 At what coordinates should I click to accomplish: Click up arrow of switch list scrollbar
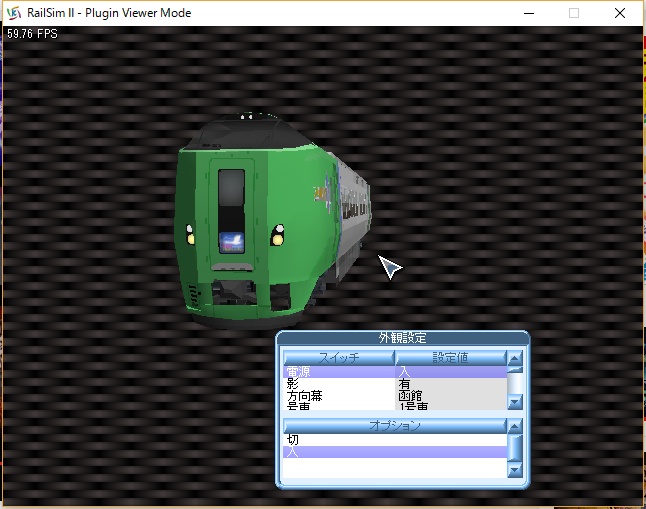point(515,358)
